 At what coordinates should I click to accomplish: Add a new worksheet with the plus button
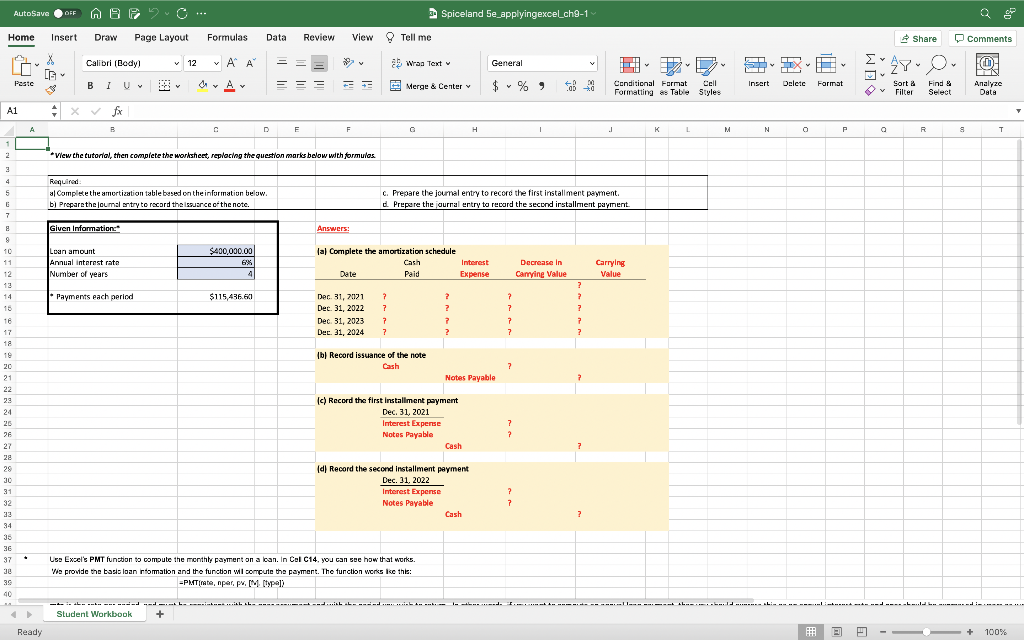(160, 613)
